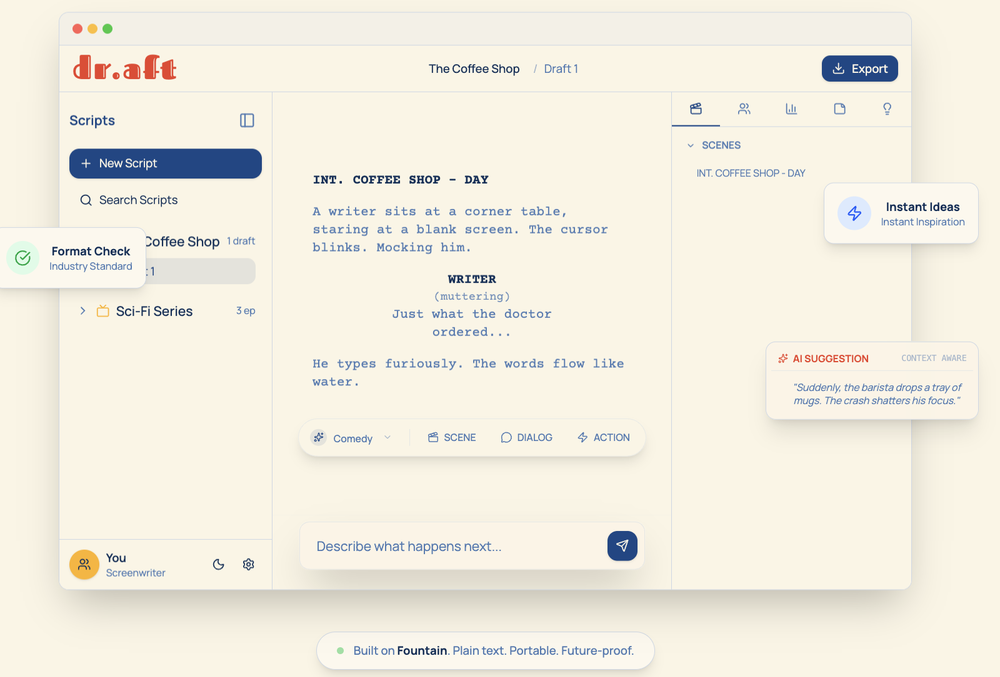Click the yellow minimize window dot

coord(92,29)
